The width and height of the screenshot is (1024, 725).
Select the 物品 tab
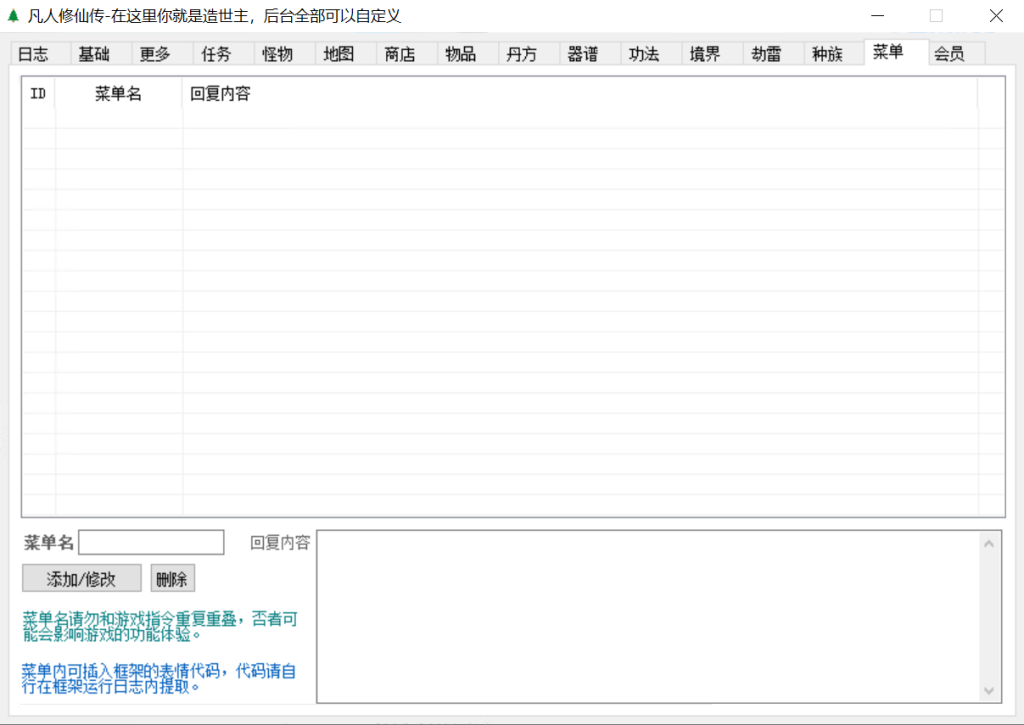point(461,55)
